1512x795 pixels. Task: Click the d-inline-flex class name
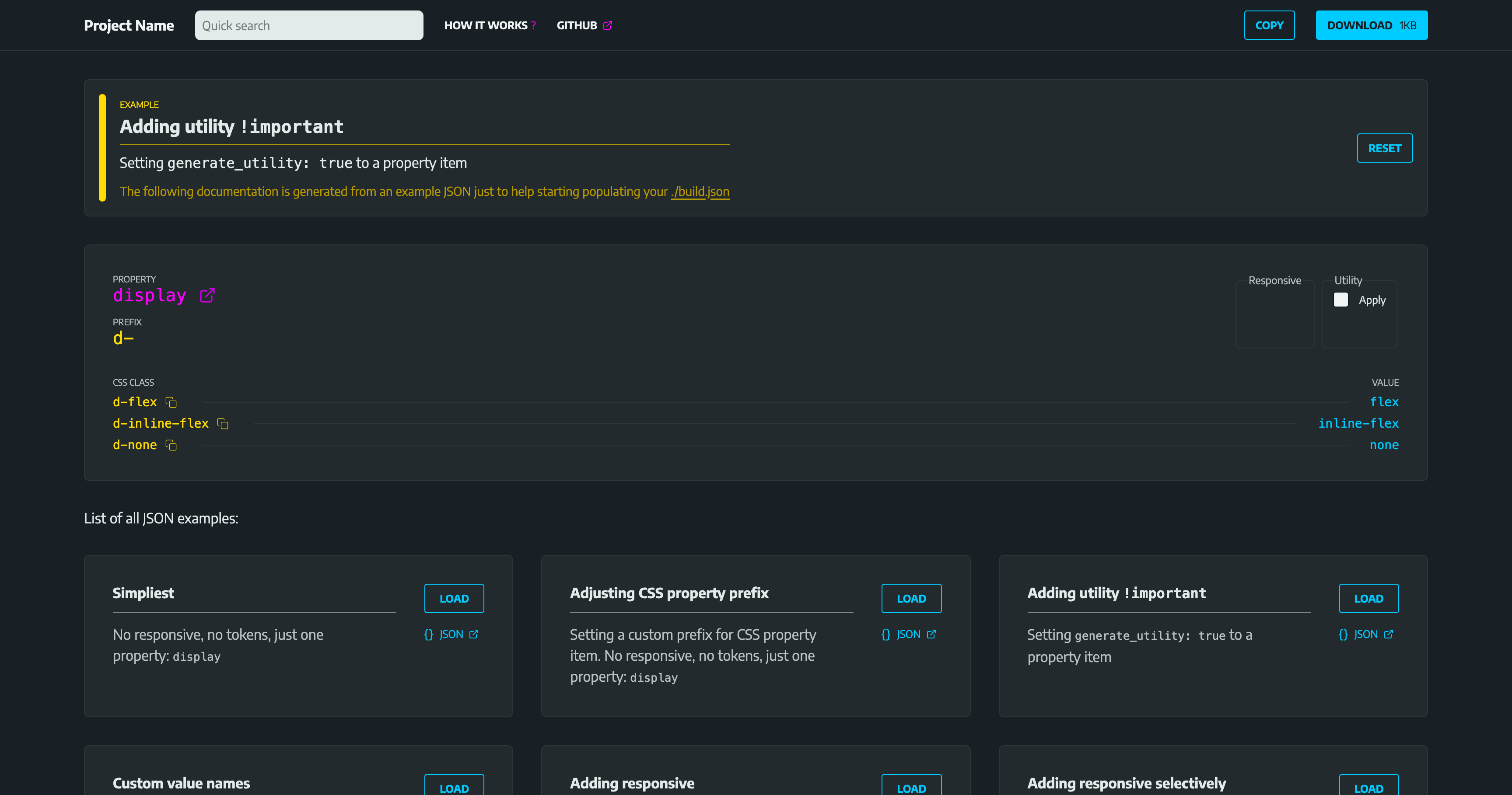(160, 424)
